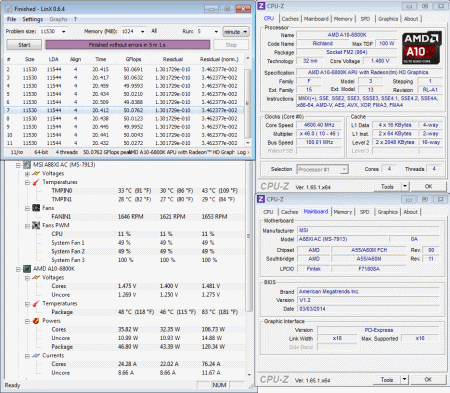The image size is (450, 393).
Task: Click the Time column header in LinX
Action: coord(100,59)
